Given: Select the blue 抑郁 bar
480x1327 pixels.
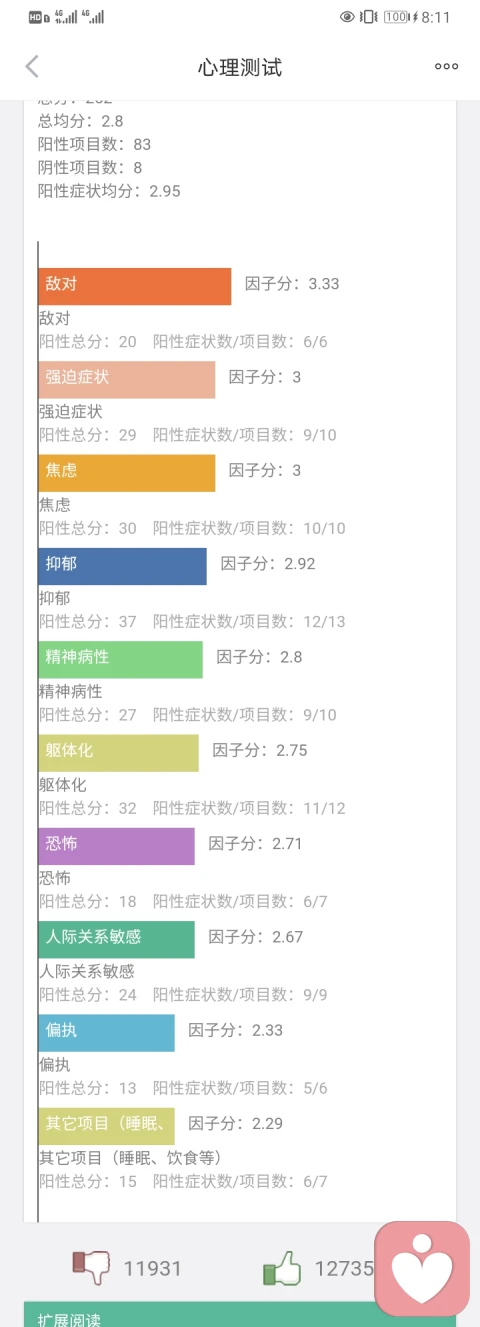Looking at the screenshot, I should [x=123, y=566].
